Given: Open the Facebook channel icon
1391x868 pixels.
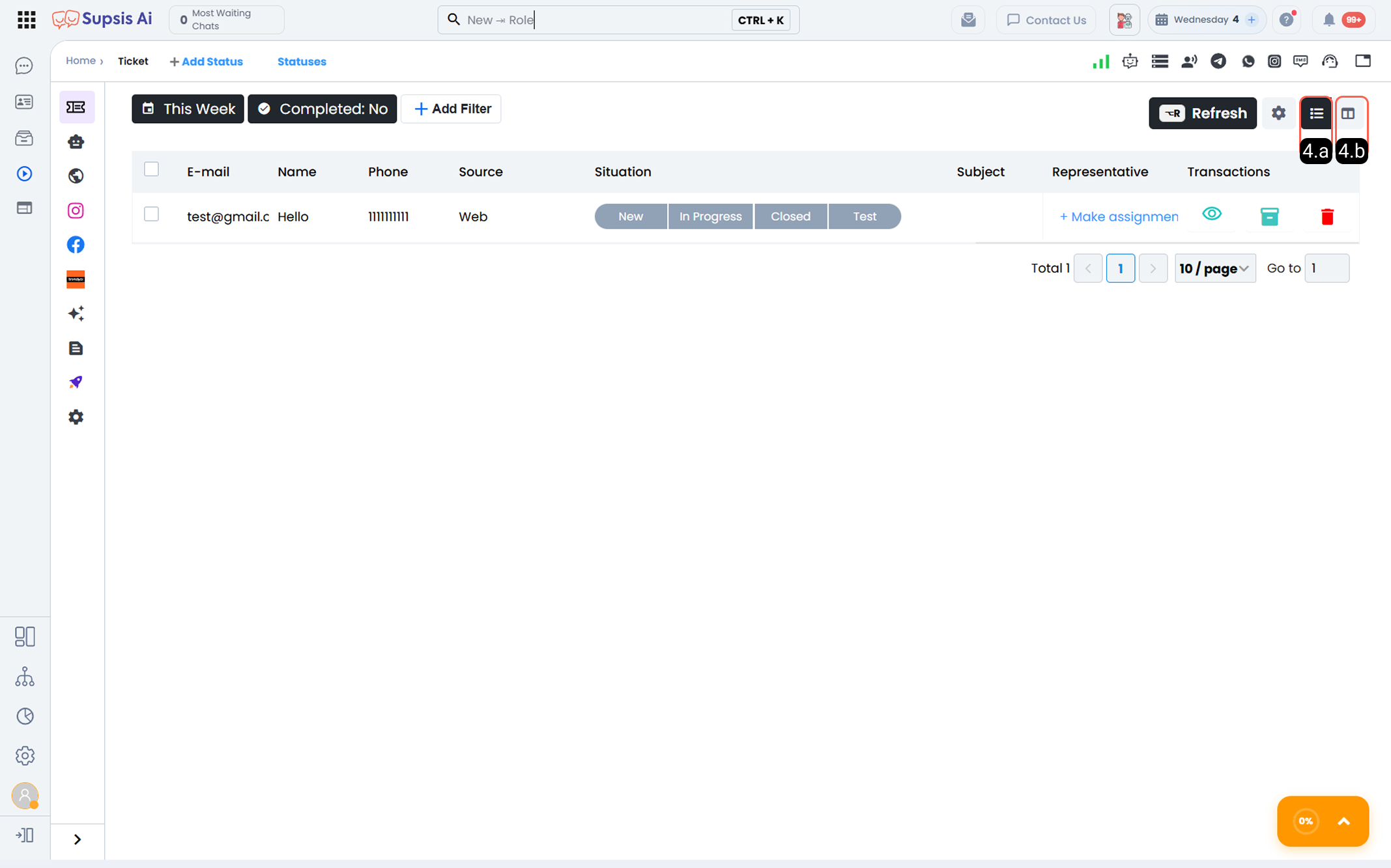Looking at the screenshot, I should tap(76, 245).
